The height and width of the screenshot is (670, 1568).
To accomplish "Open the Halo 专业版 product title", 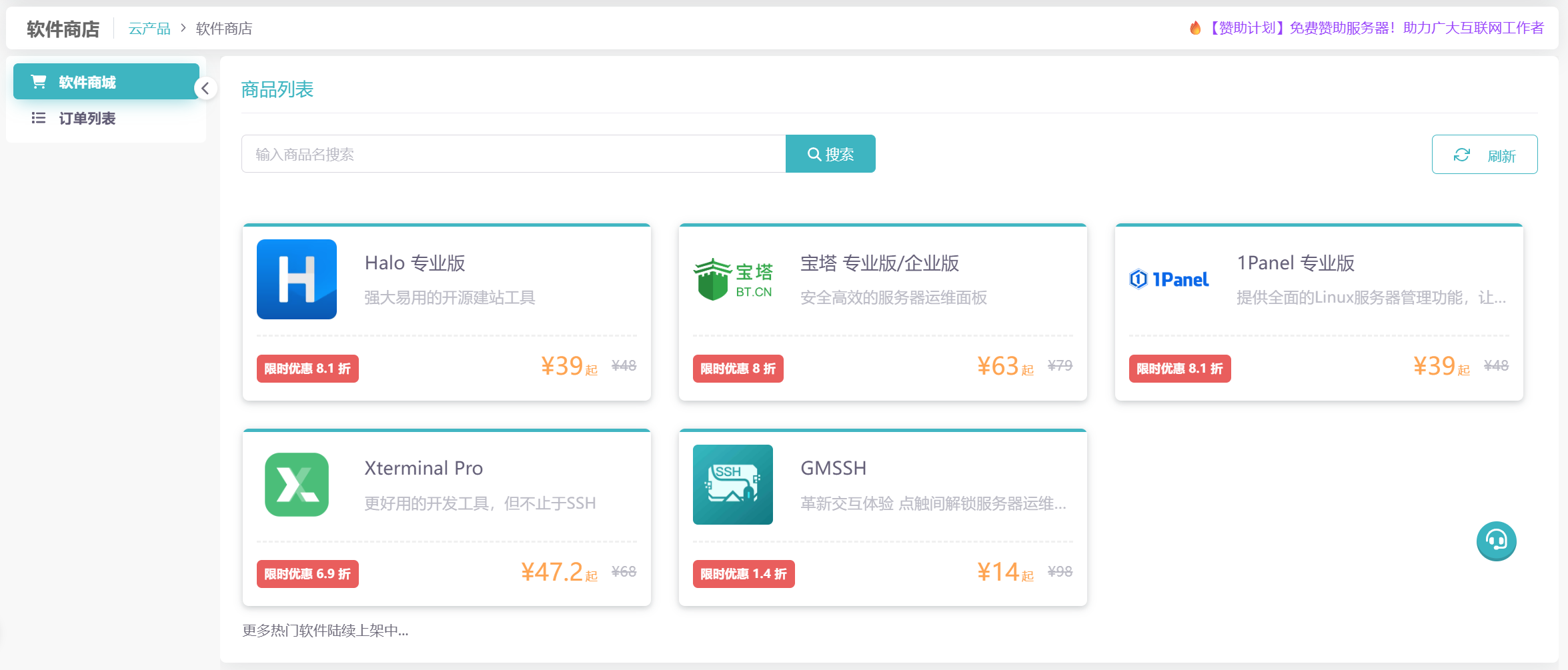I will [x=415, y=263].
